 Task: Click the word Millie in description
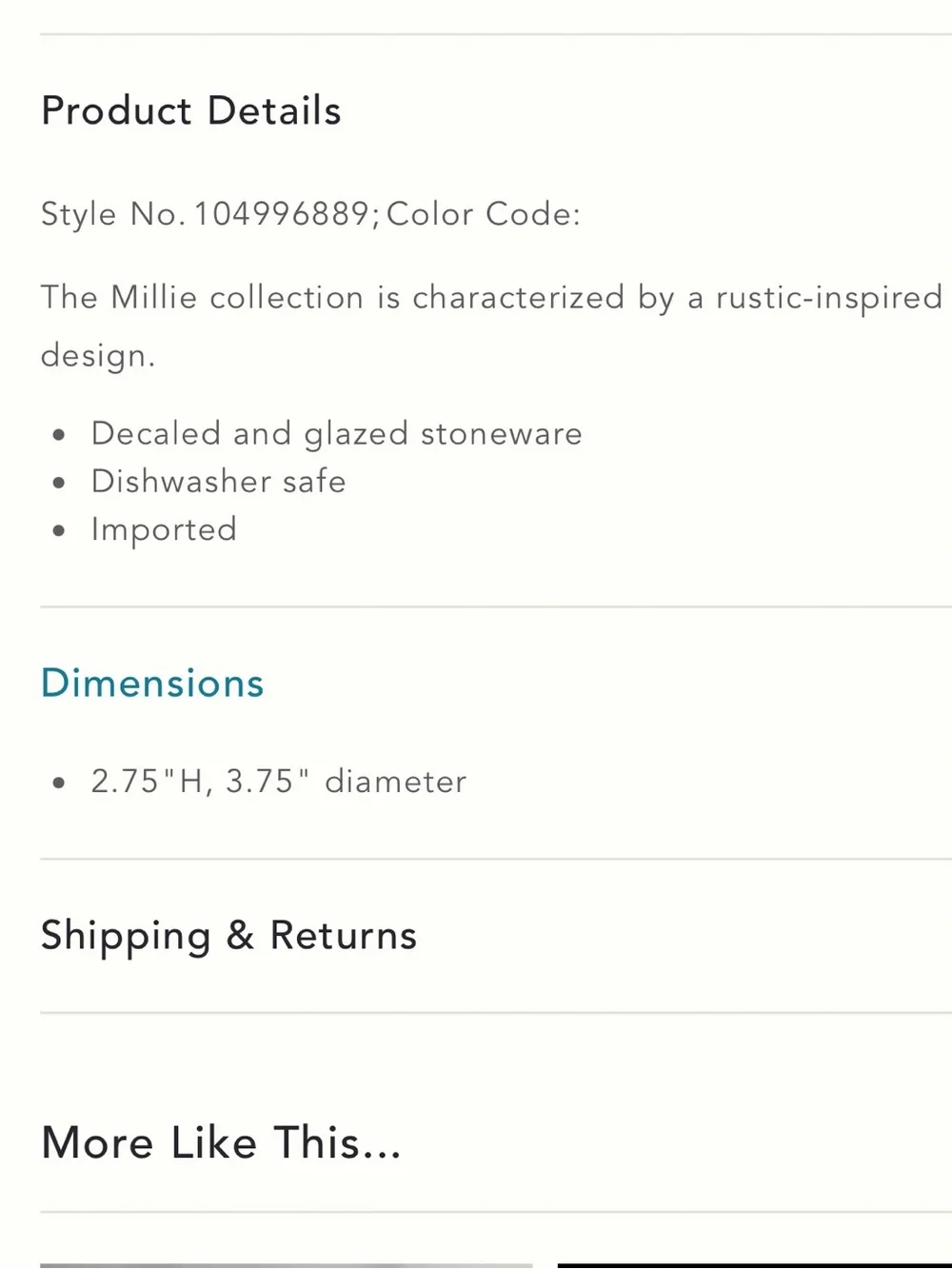pos(153,297)
